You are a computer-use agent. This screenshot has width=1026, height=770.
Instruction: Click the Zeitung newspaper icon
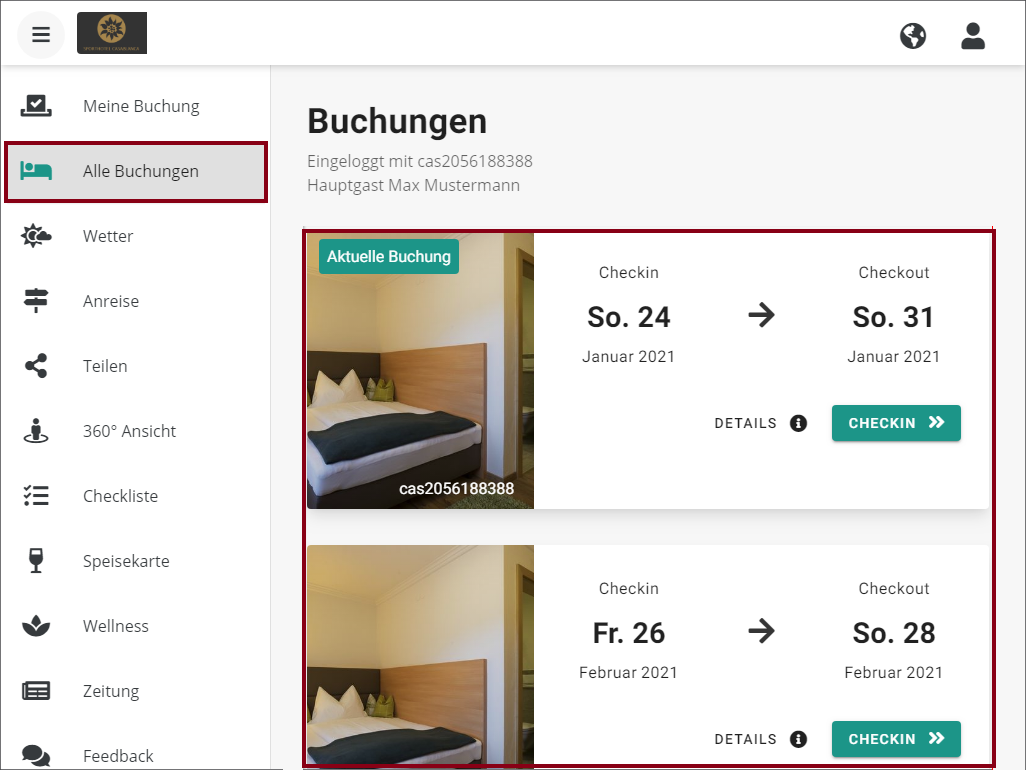click(36, 691)
